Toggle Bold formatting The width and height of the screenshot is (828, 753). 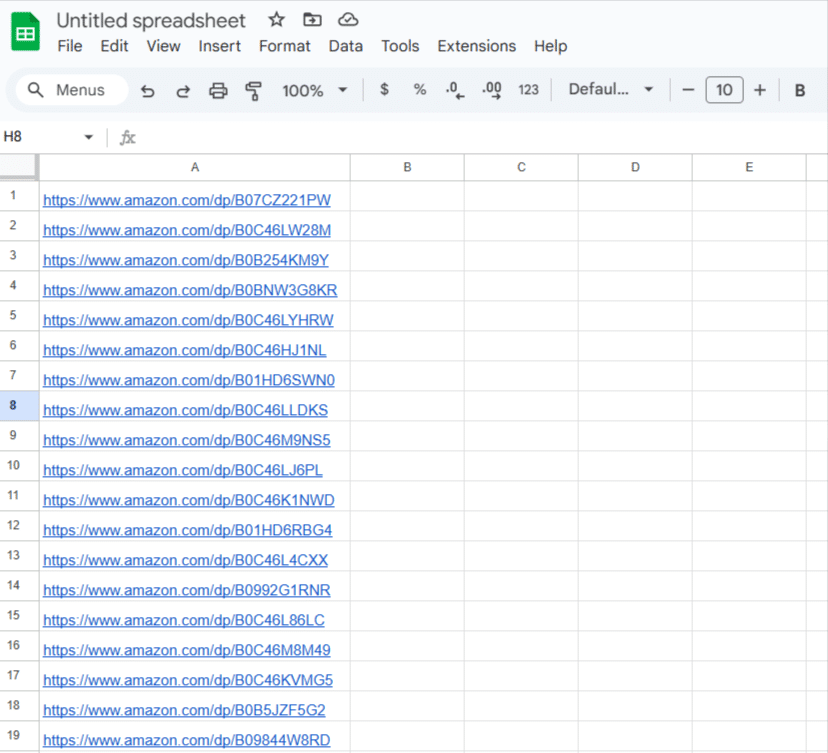click(800, 90)
